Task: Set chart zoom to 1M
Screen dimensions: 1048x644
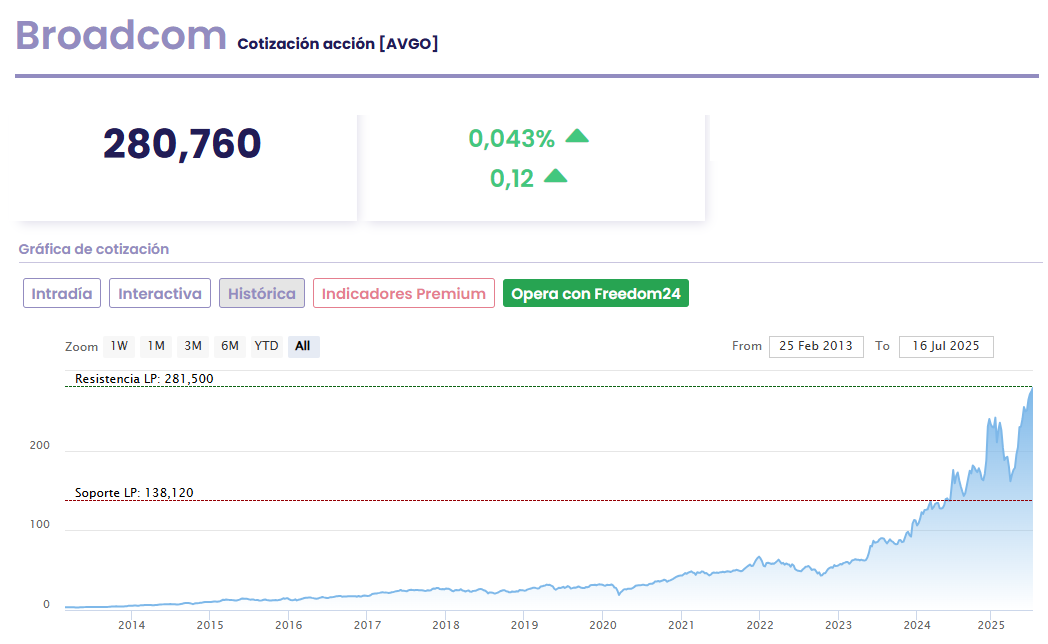Action: pyautogui.click(x=156, y=346)
